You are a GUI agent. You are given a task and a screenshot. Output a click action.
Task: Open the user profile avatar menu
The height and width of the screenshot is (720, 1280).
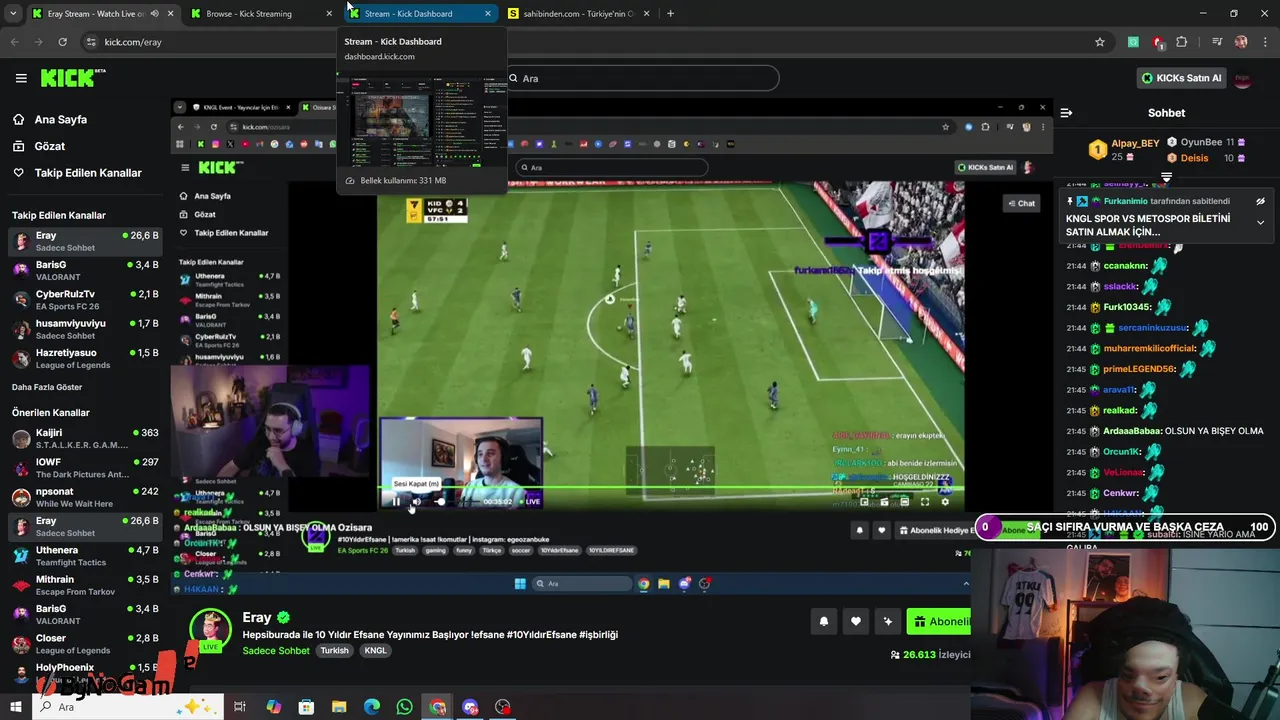pyautogui.click(x=1243, y=78)
